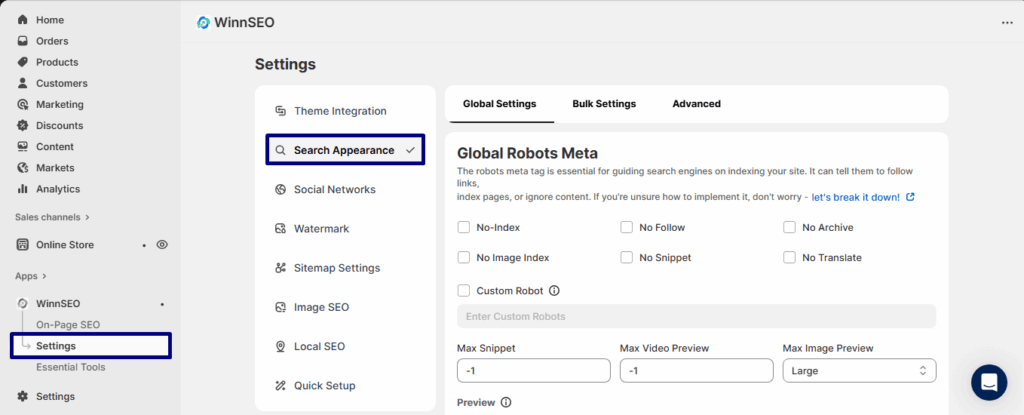The height and width of the screenshot is (415, 1024).
Task: Click the Markets globe icon
Action: pyautogui.click(x=23, y=167)
